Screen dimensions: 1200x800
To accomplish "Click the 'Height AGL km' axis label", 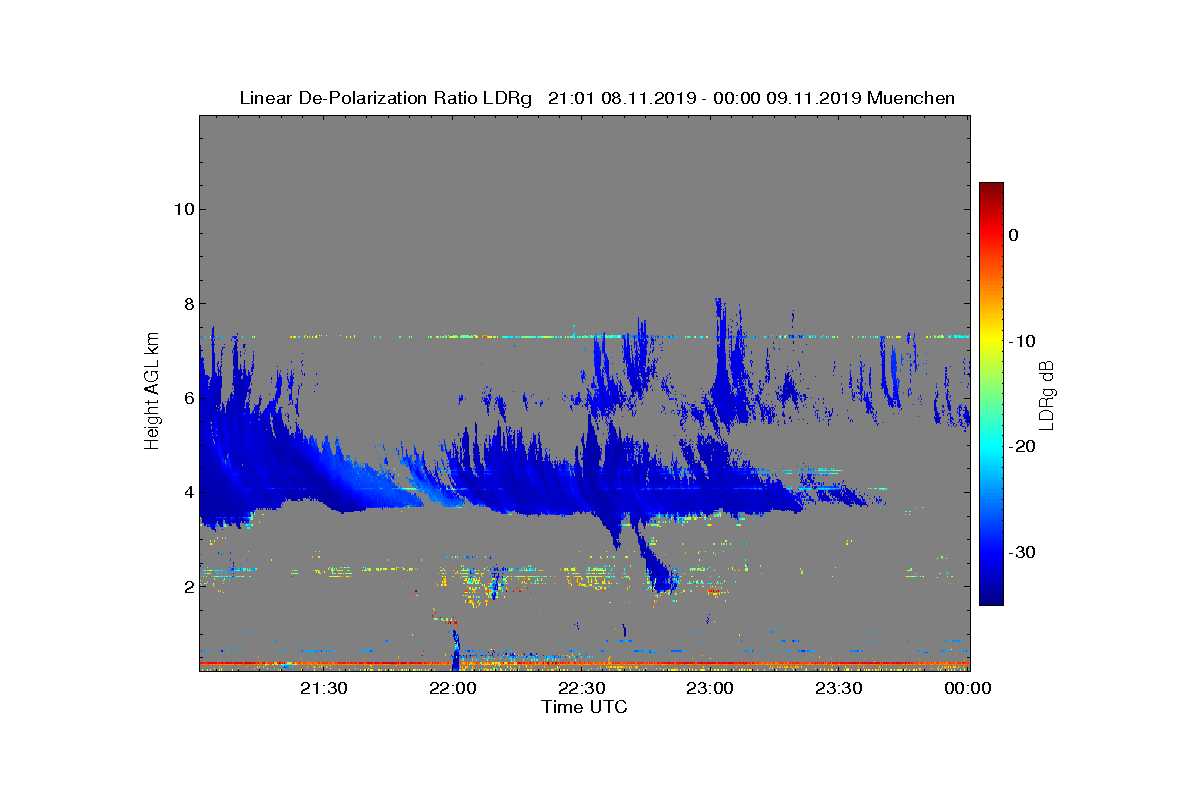I will (152, 391).
